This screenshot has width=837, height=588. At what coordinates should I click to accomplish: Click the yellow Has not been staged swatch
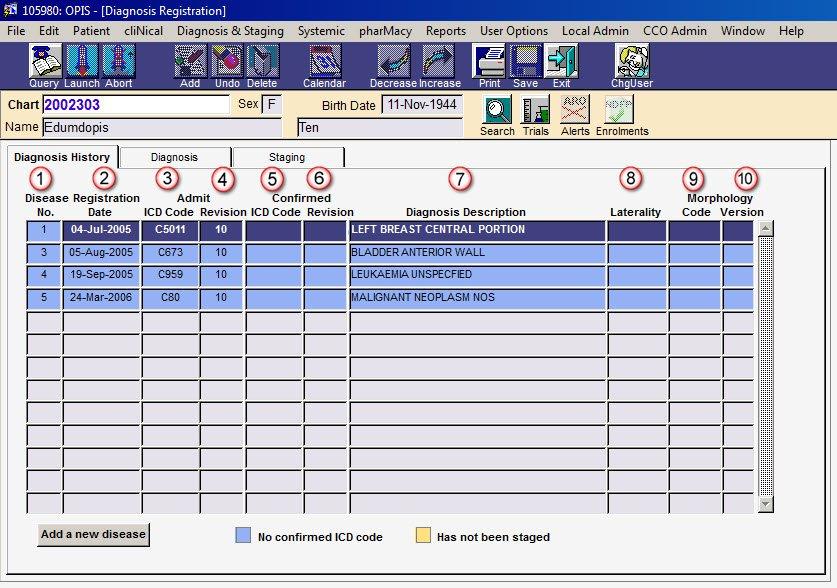pyautogui.click(x=423, y=535)
